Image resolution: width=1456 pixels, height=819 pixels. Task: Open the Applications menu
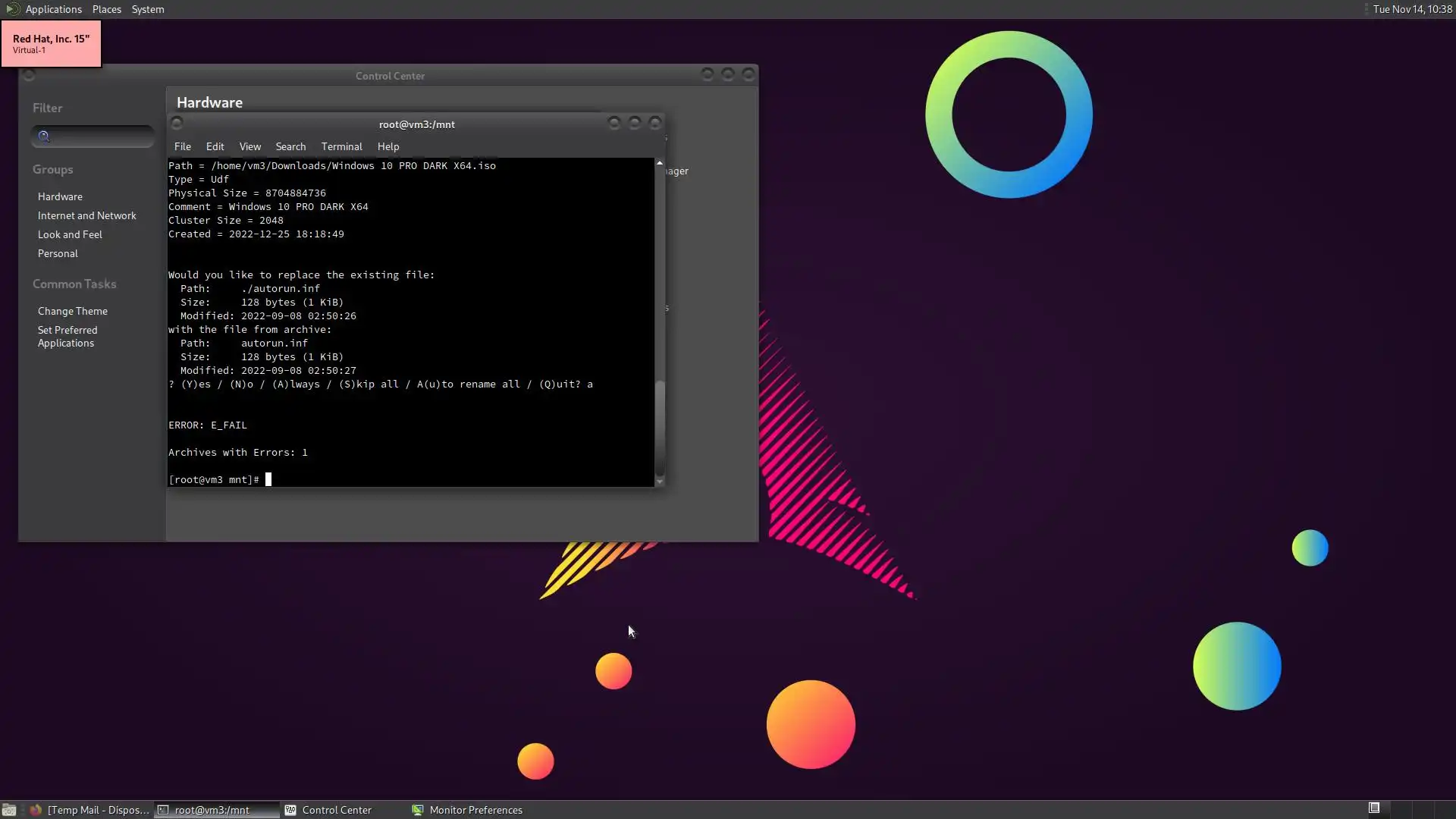[53, 9]
